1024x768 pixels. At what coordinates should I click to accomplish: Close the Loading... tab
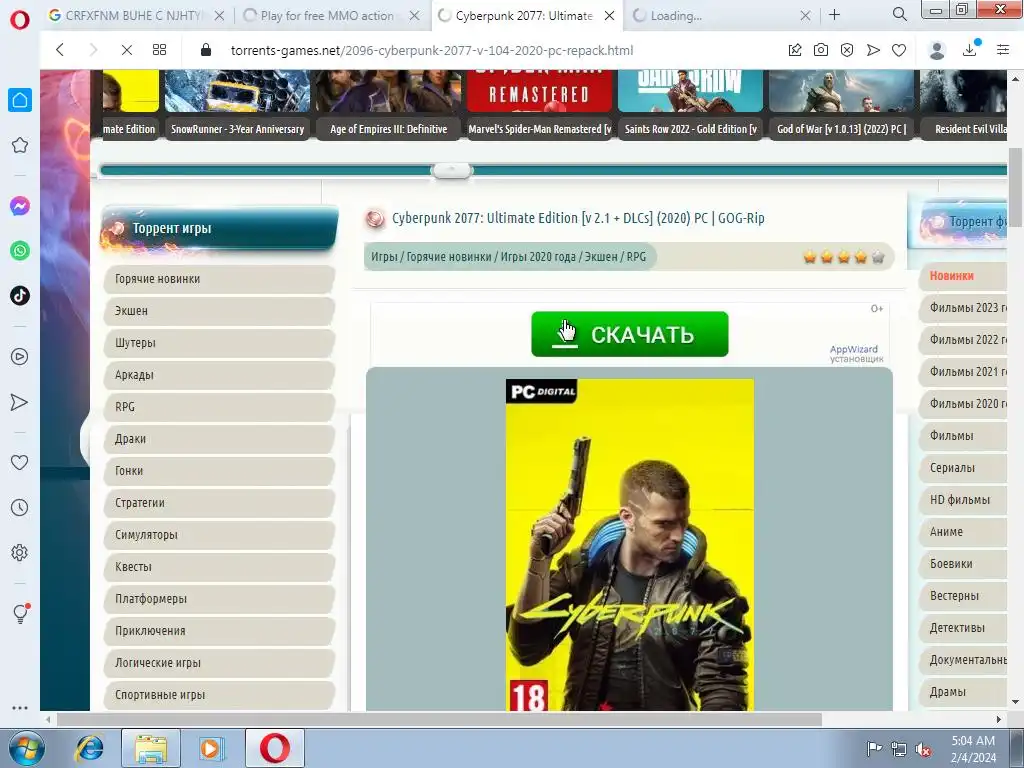805,16
